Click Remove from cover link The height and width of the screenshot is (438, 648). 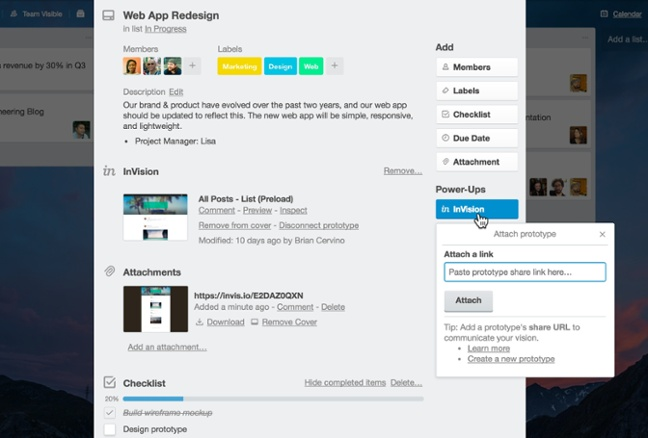click(235, 226)
